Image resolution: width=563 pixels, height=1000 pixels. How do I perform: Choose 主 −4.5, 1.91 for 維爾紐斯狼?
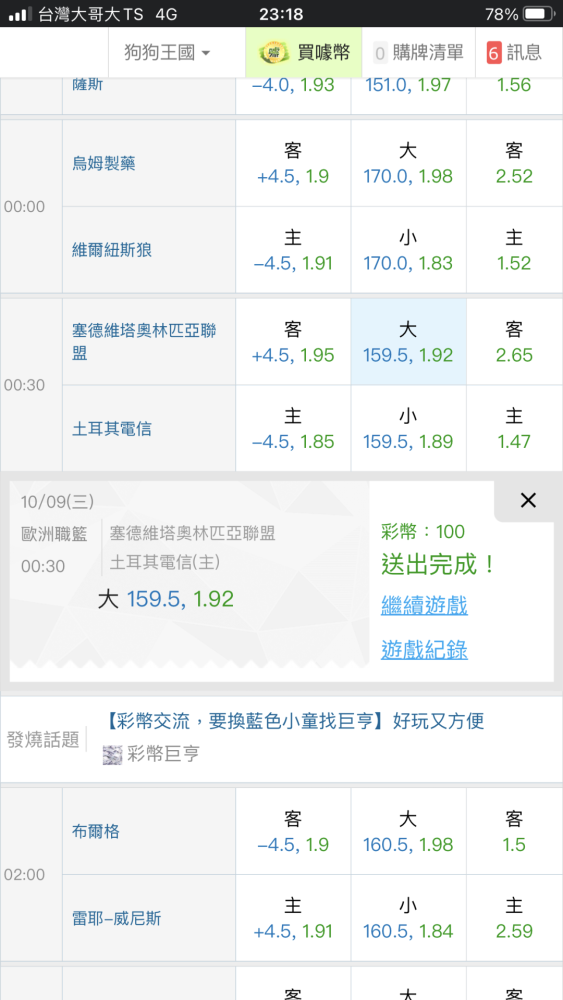293,250
